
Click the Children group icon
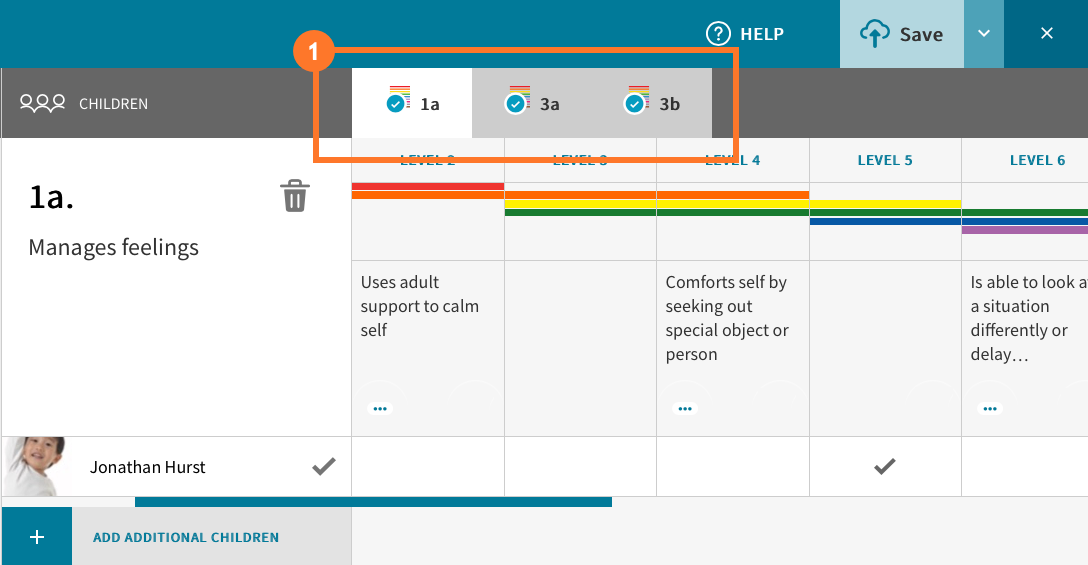coord(42,103)
